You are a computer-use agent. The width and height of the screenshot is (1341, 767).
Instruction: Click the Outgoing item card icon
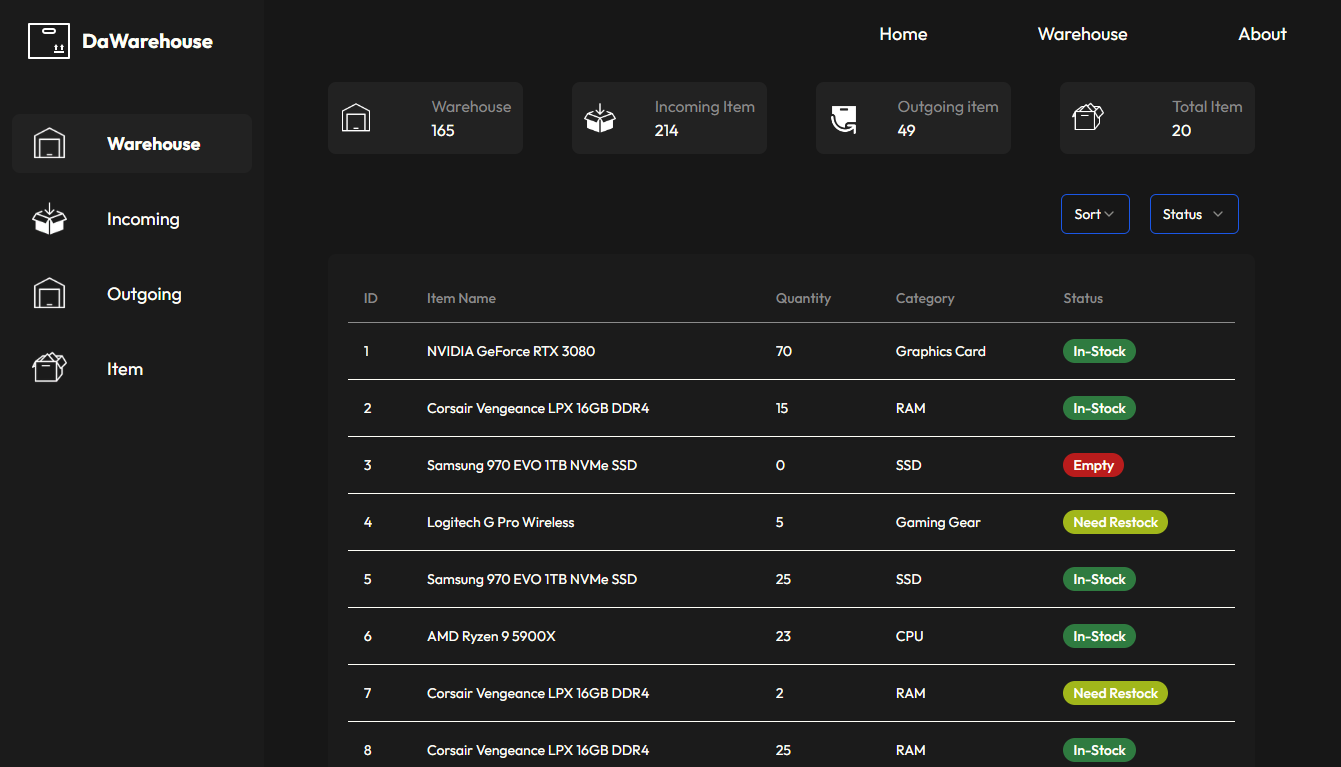pyautogui.click(x=844, y=119)
